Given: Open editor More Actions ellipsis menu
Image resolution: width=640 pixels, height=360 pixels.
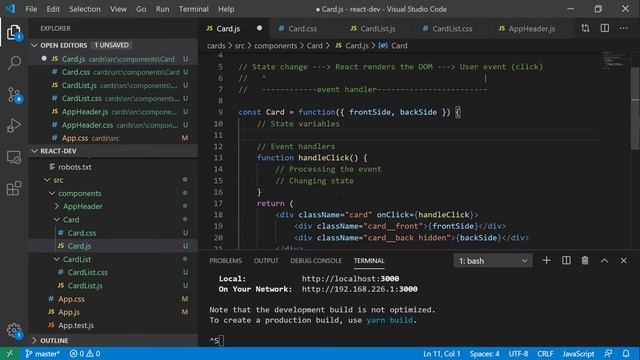Looking at the screenshot, I should coord(623,28).
